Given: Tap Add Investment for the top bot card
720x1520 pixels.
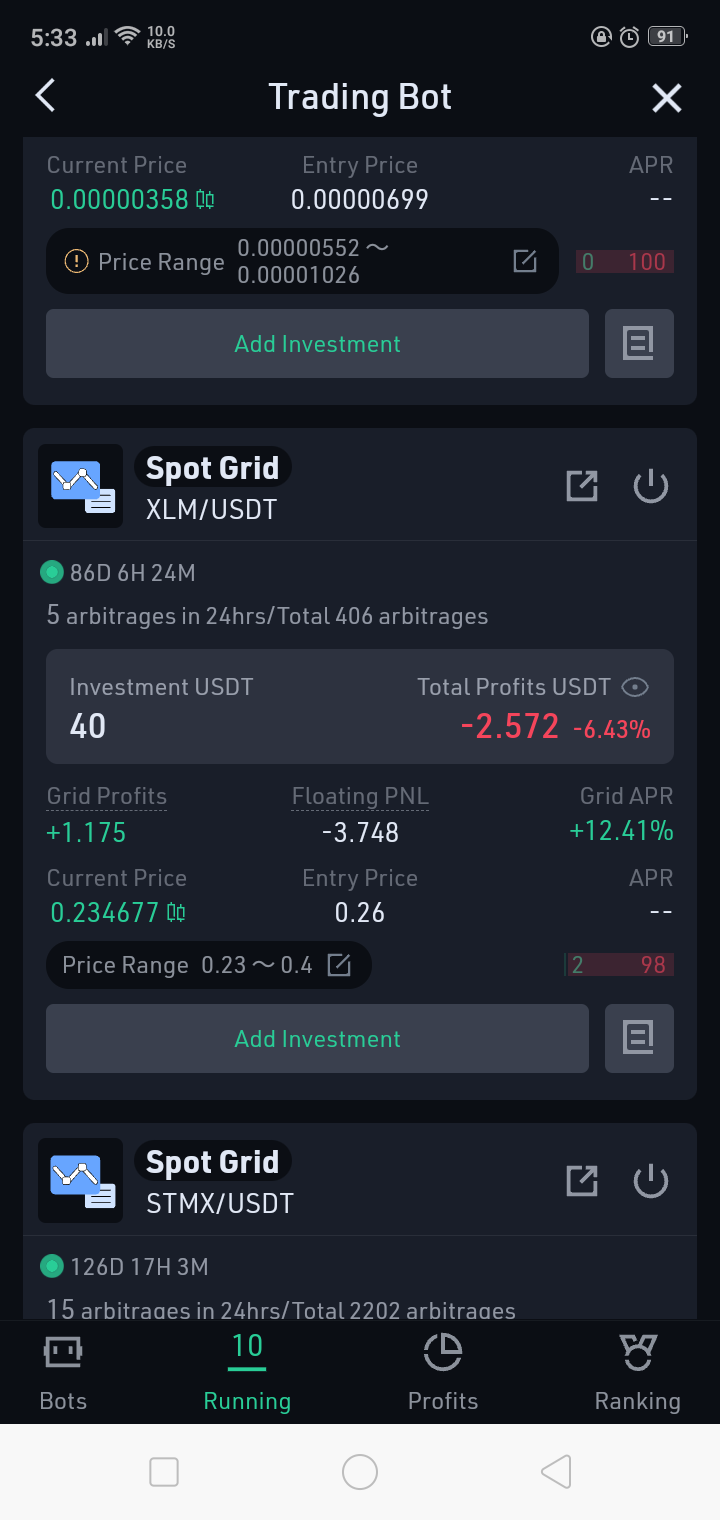Looking at the screenshot, I should pyautogui.click(x=317, y=343).
